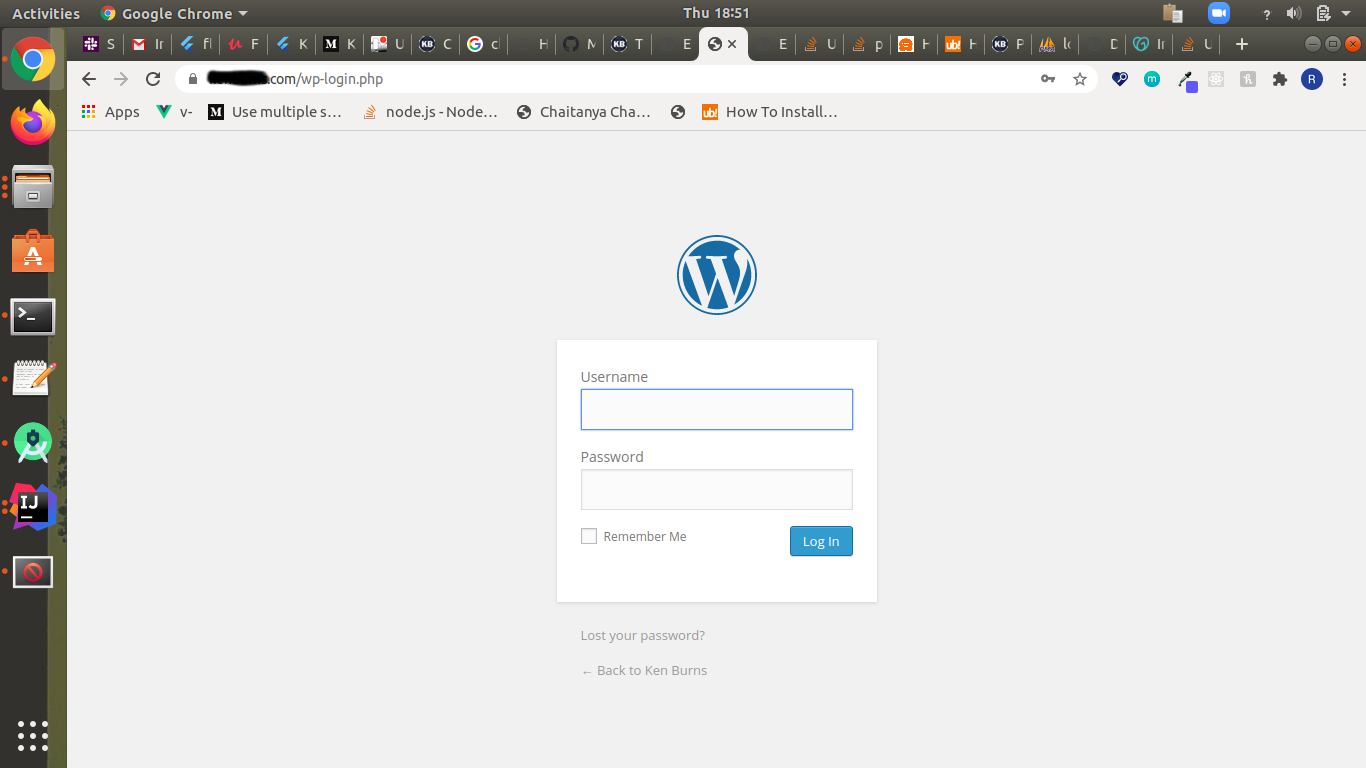Click the browser forward arrow

coord(121,79)
